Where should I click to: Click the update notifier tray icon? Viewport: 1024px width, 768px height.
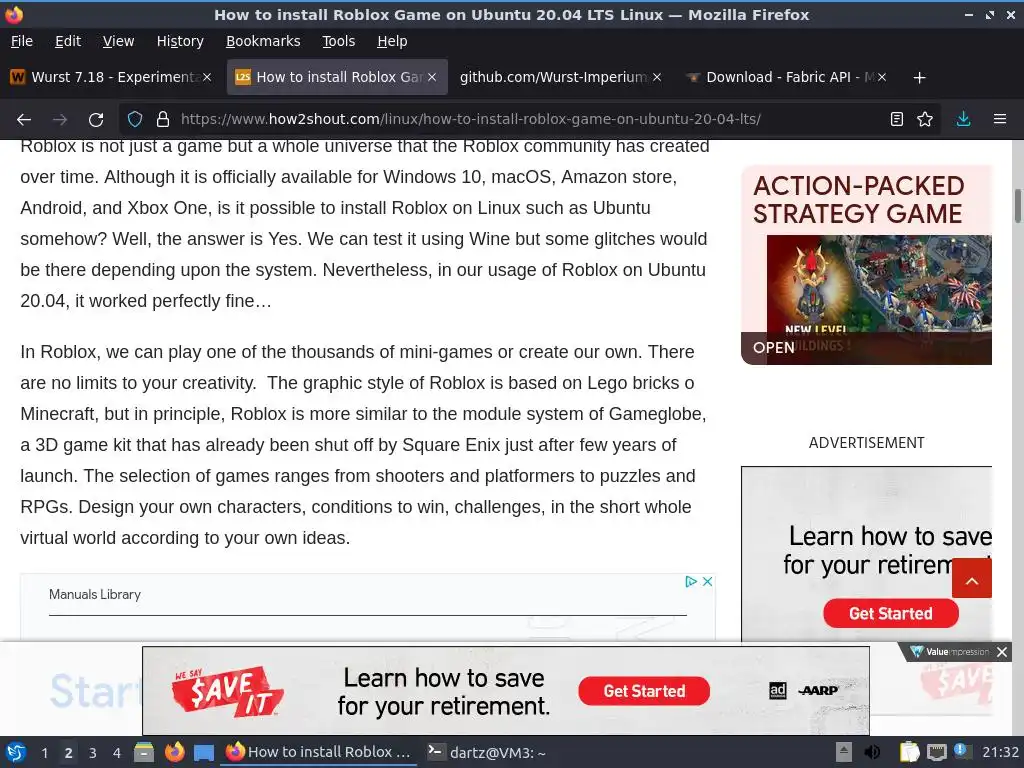tap(960, 751)
